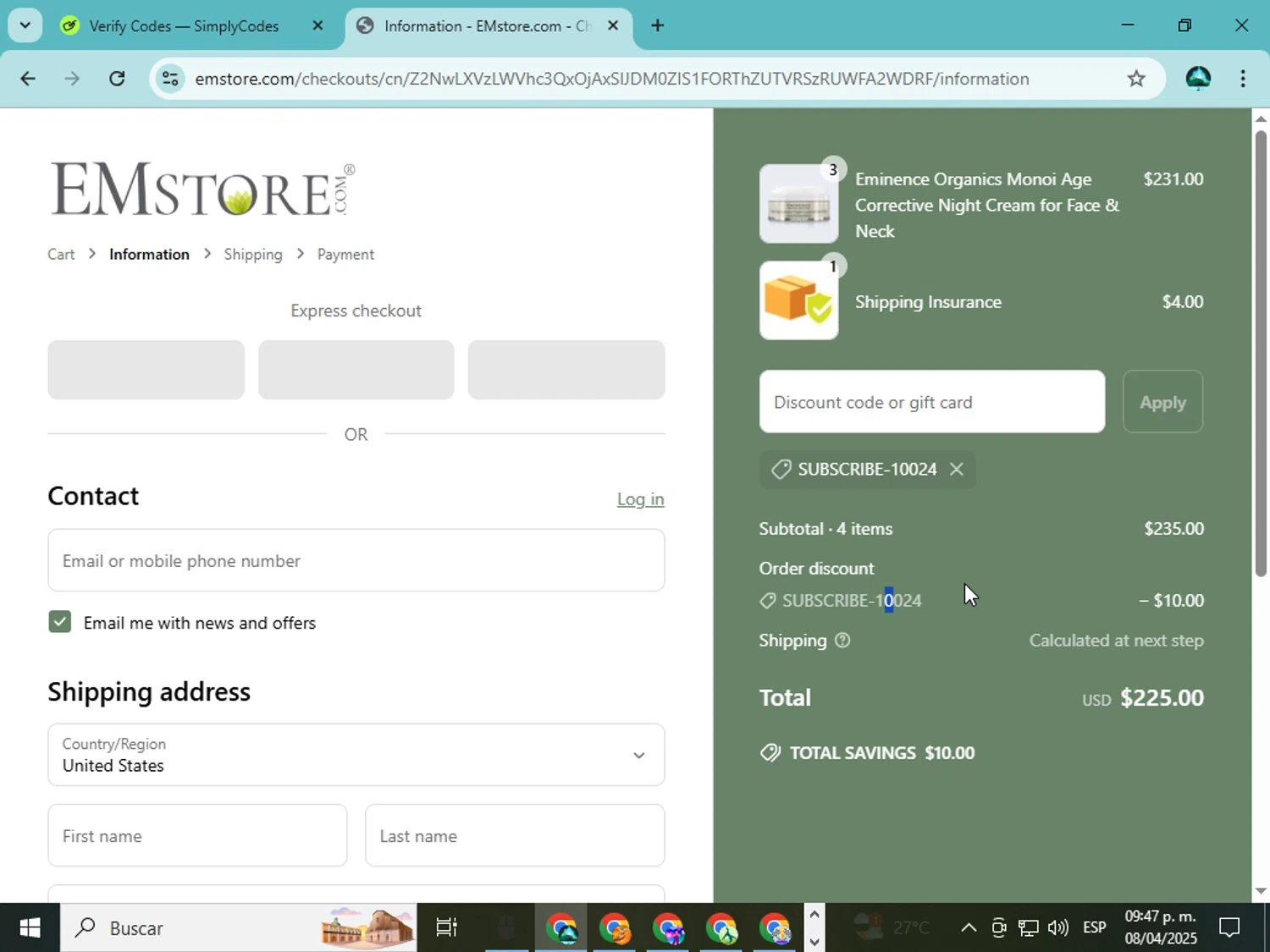The image size is (1270, 952).
Task: Select the Payment breadcrumb step
Action: (x=345, y=255)
